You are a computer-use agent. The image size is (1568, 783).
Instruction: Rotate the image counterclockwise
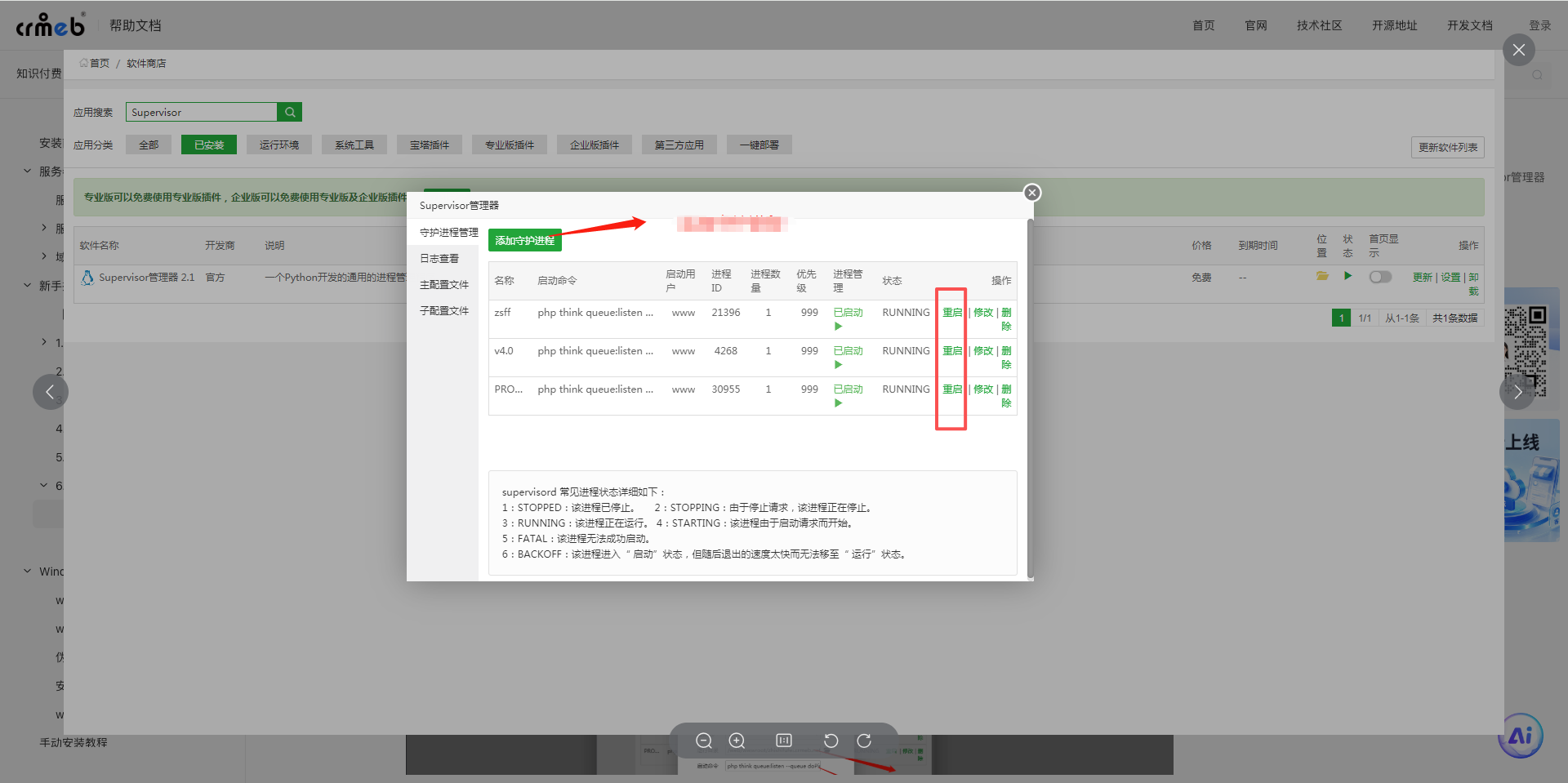(831, 741)
